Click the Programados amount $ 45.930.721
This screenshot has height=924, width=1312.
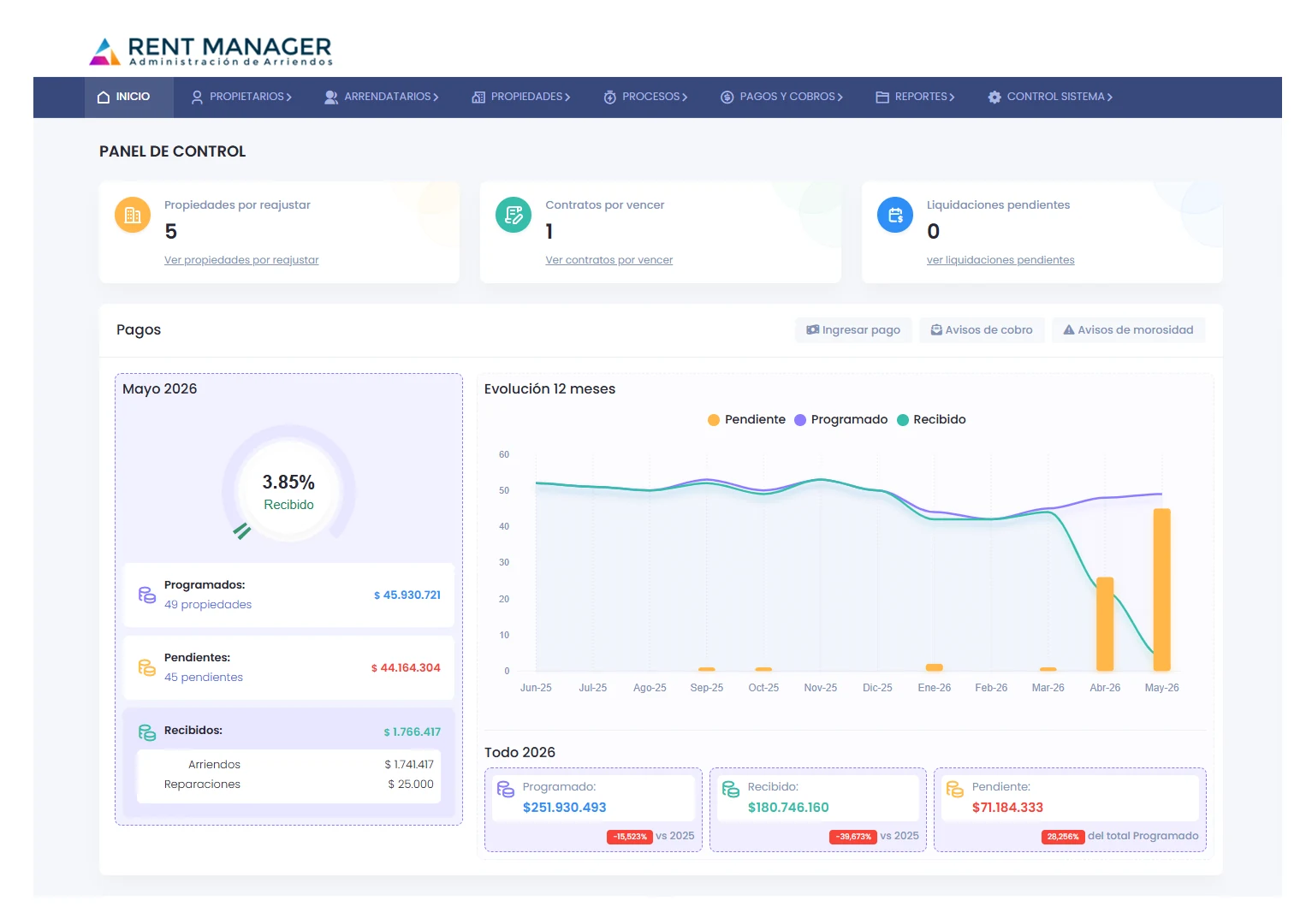(x=407, y=595)
